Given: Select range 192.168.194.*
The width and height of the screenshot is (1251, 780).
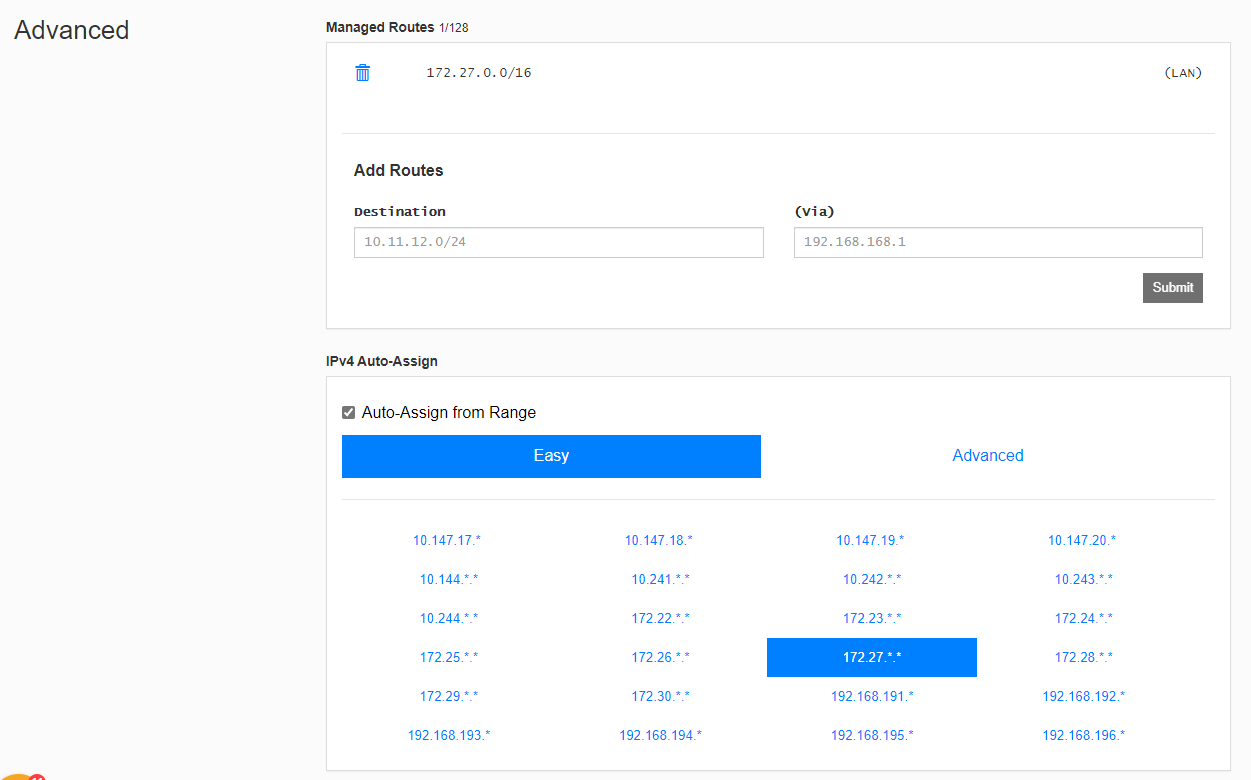Looking at the screenshot, I should (661, 735).
